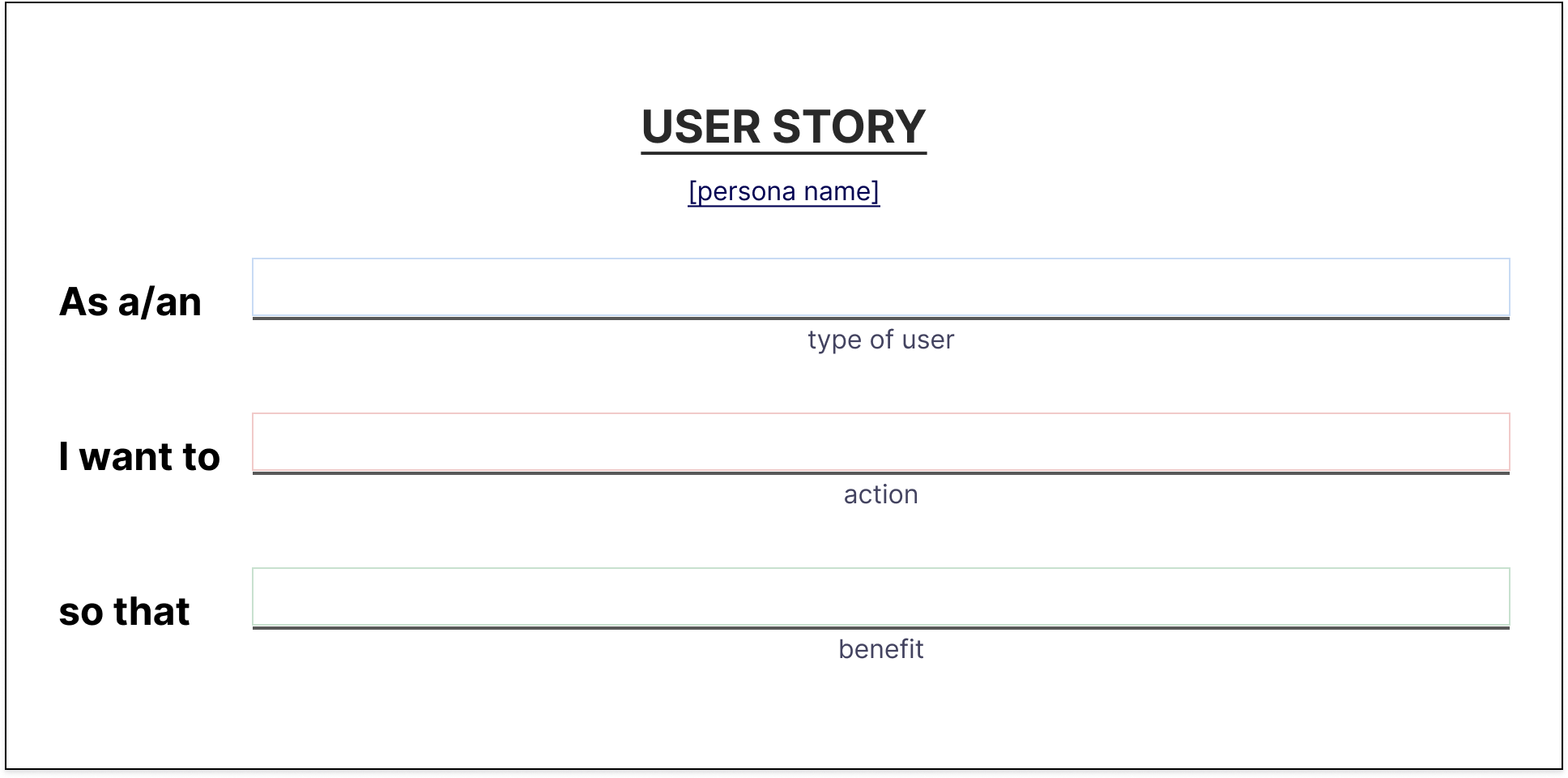Click the "benefit" caption text
This screenshot has height=778, width=1568.
[x=881, y=649]
